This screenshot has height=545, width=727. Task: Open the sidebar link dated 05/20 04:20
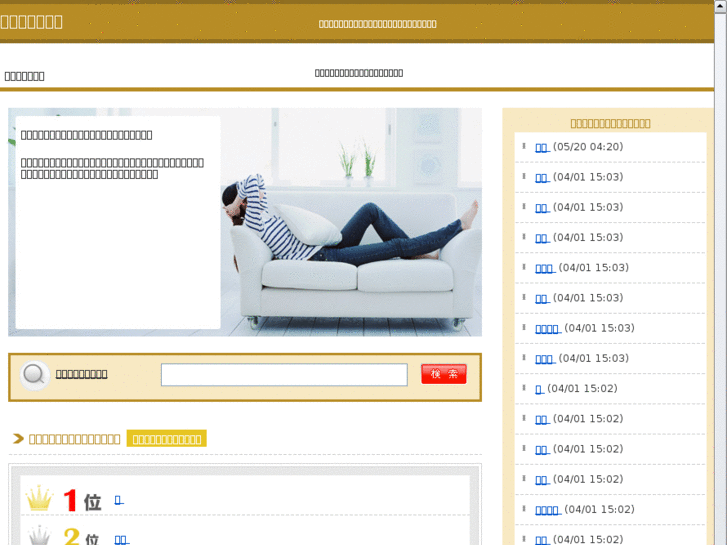coord(542,147)
